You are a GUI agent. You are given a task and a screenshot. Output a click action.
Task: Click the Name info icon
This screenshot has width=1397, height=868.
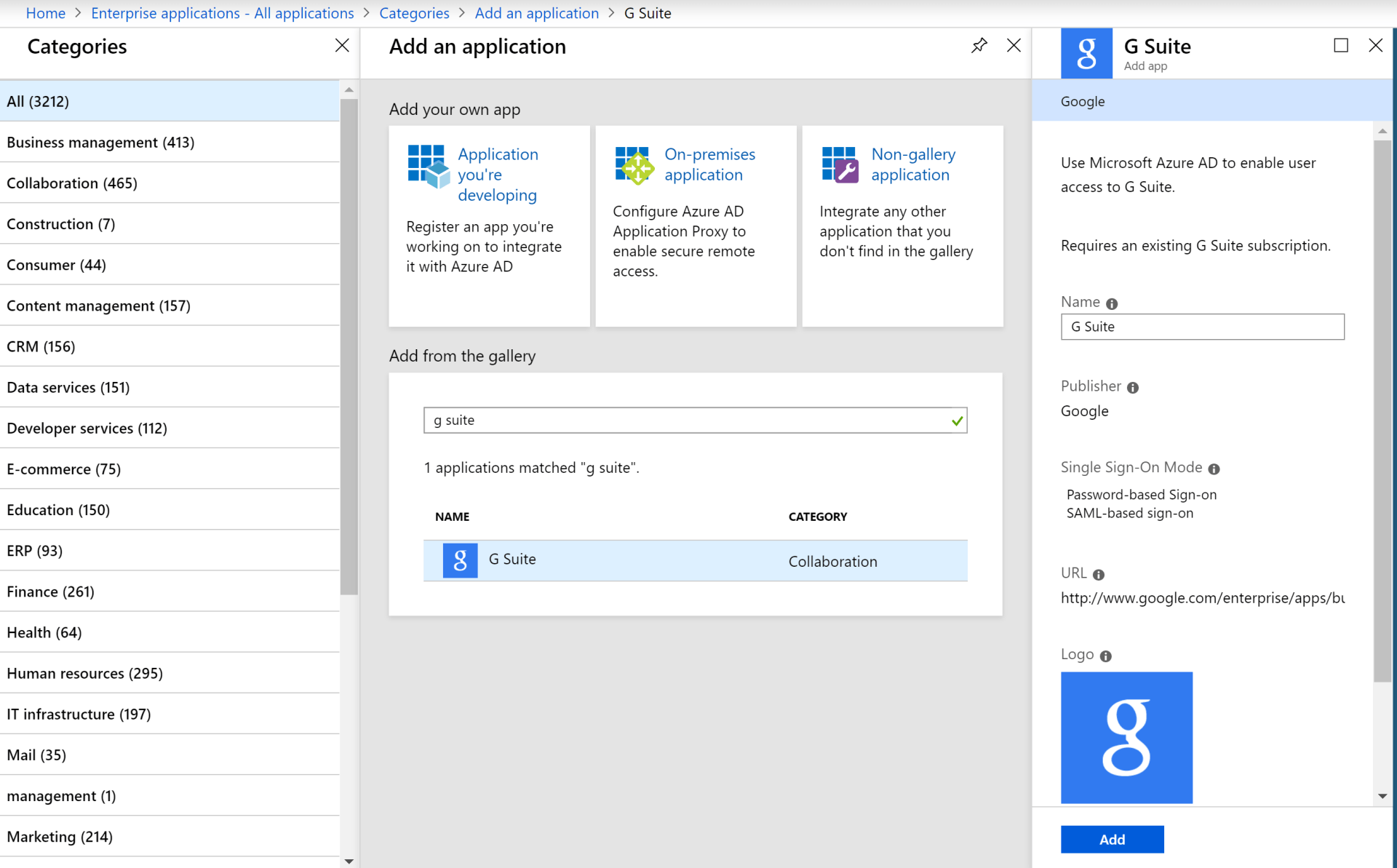[x=1112, y=303]
